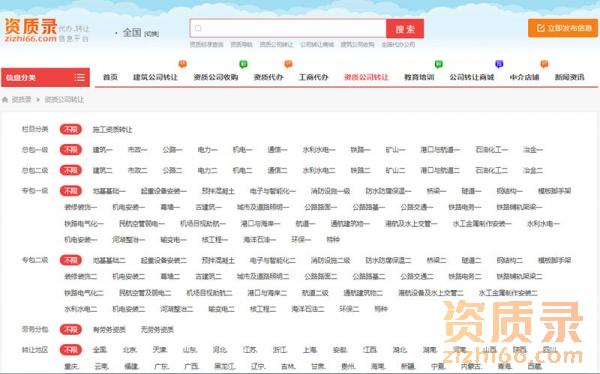Open the 资质代办 nav tab
600x374 pixels.
[x=268, y=77]
